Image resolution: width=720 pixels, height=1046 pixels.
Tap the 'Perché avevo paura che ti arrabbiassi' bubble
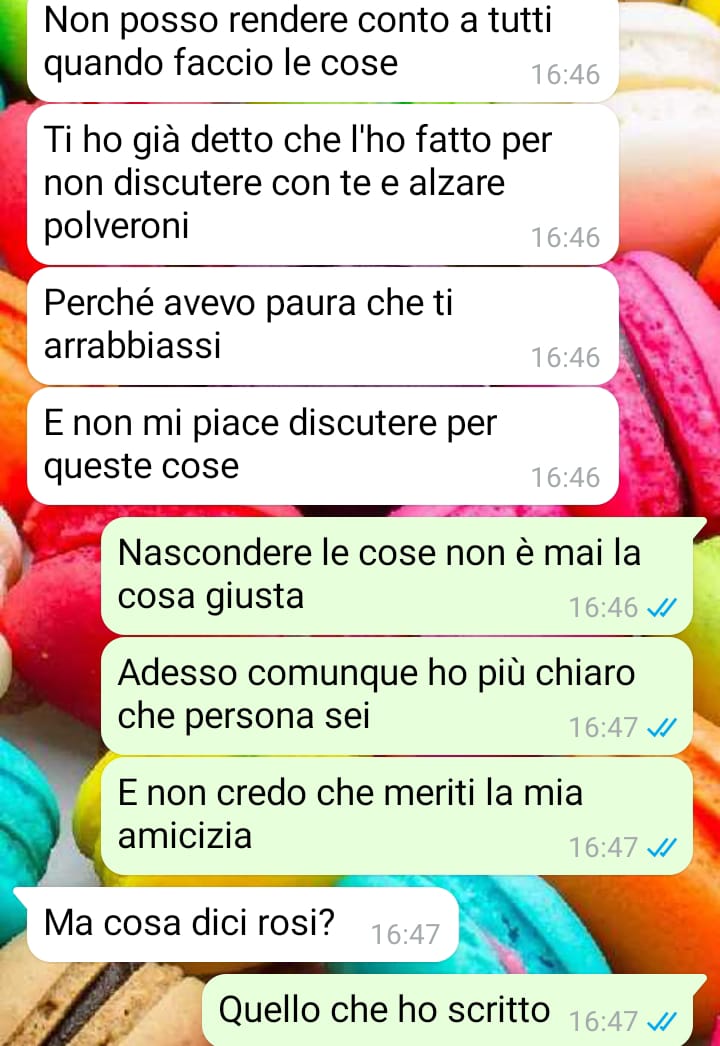point(322,326)
